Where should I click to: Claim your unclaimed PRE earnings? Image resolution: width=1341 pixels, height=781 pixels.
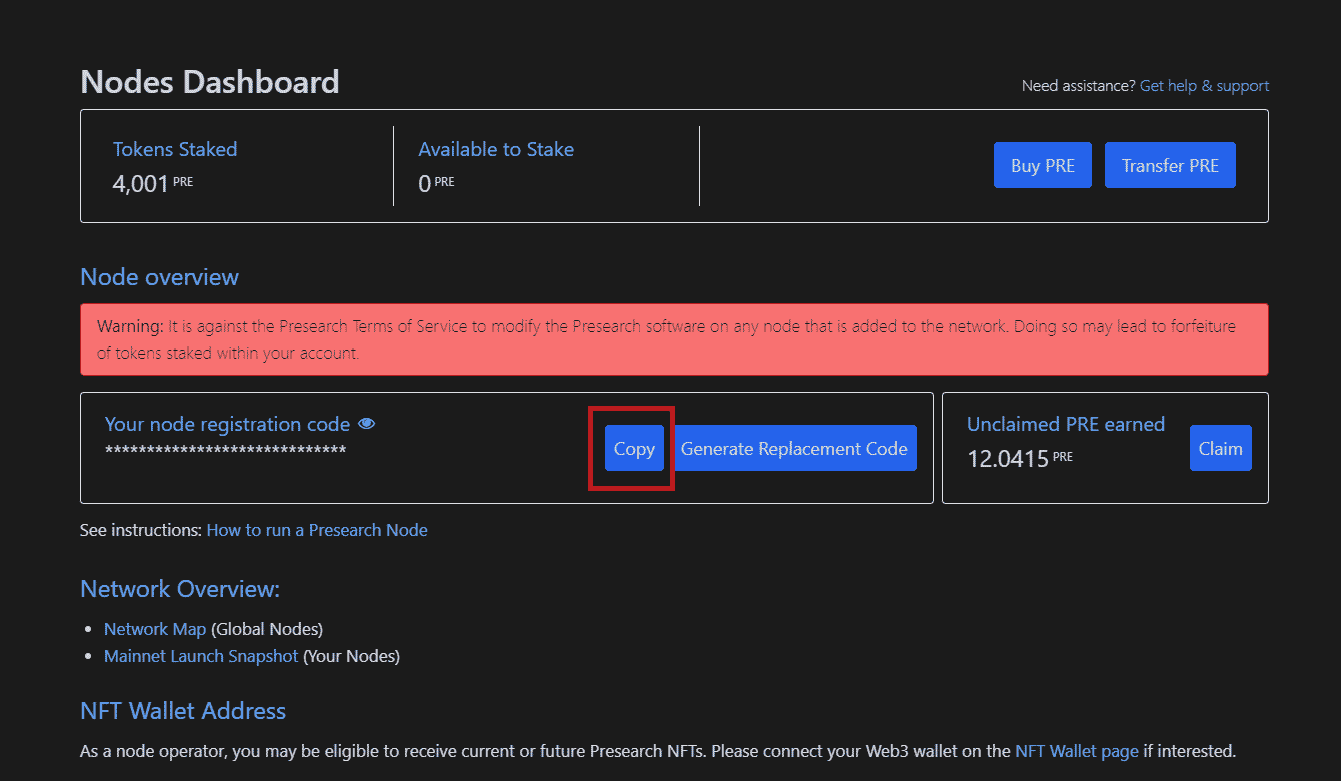(x=1220, y=448)
